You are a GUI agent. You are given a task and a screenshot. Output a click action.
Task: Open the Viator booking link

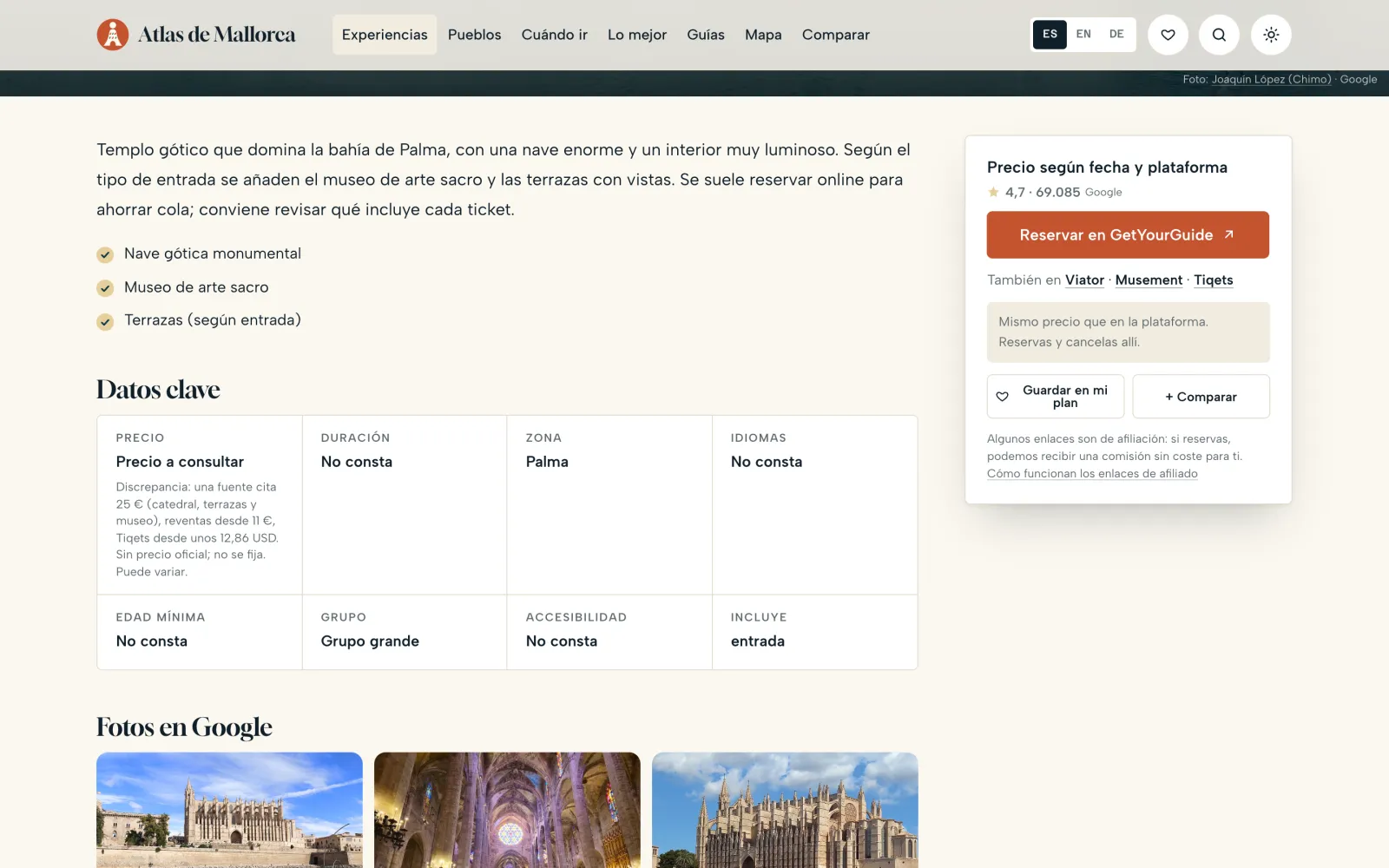pyautogui.click(x=1084, y=280)
